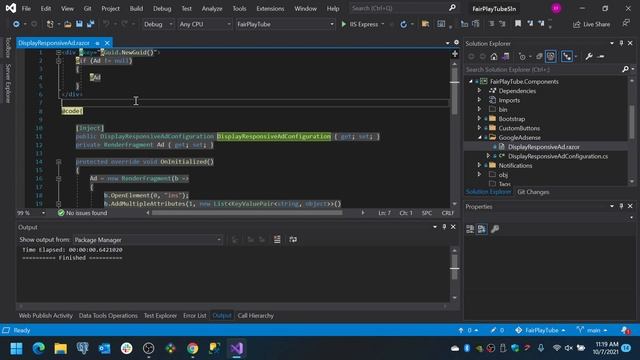Click Collapse All icon in Solution Explorer
Viewport: 640px width, 360px height.
click(x=539, y=57)
